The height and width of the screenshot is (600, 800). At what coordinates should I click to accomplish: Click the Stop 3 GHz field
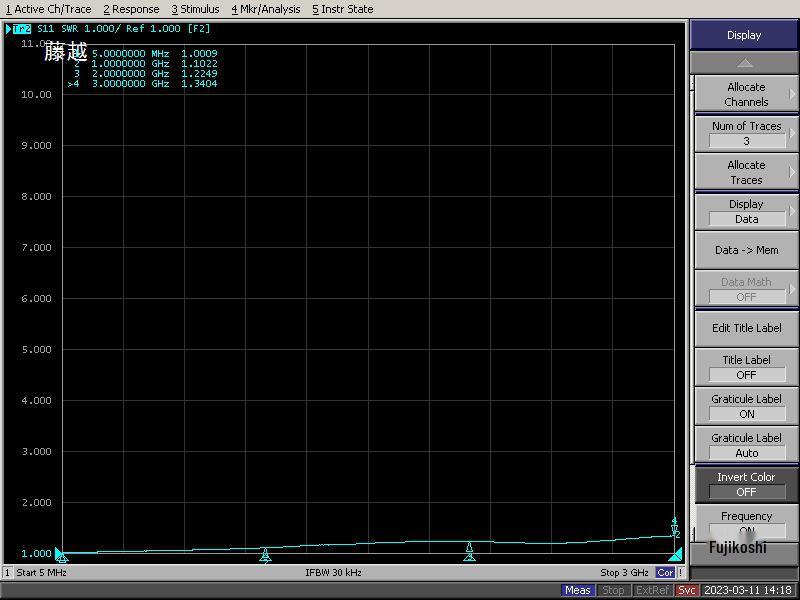[x=624, y=572]
